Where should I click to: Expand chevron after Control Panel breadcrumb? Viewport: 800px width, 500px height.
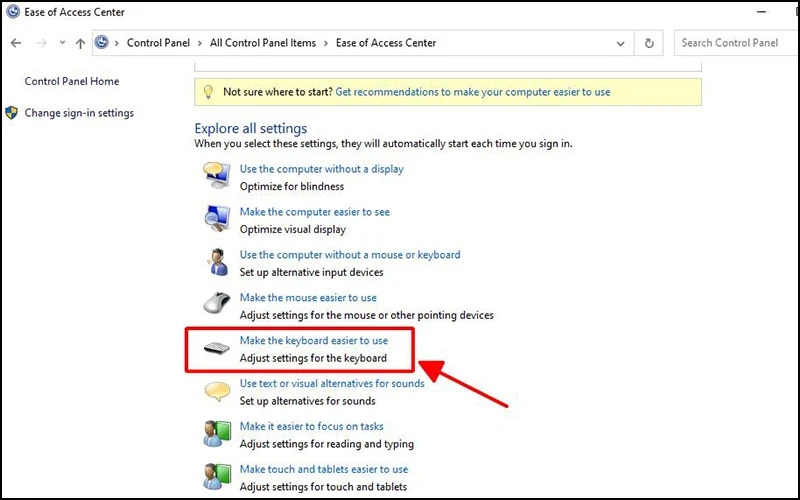[x=199, y=43]
